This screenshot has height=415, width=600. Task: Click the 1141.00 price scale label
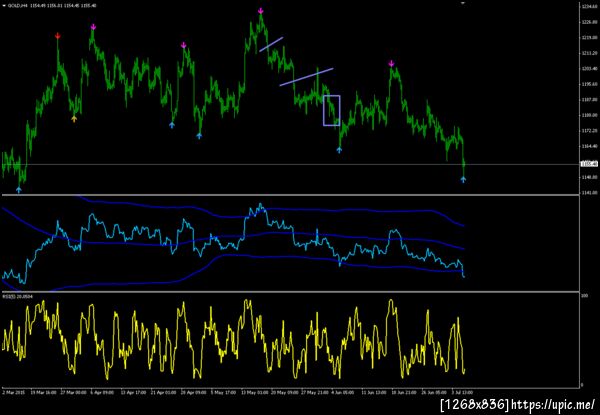[590, 193]
